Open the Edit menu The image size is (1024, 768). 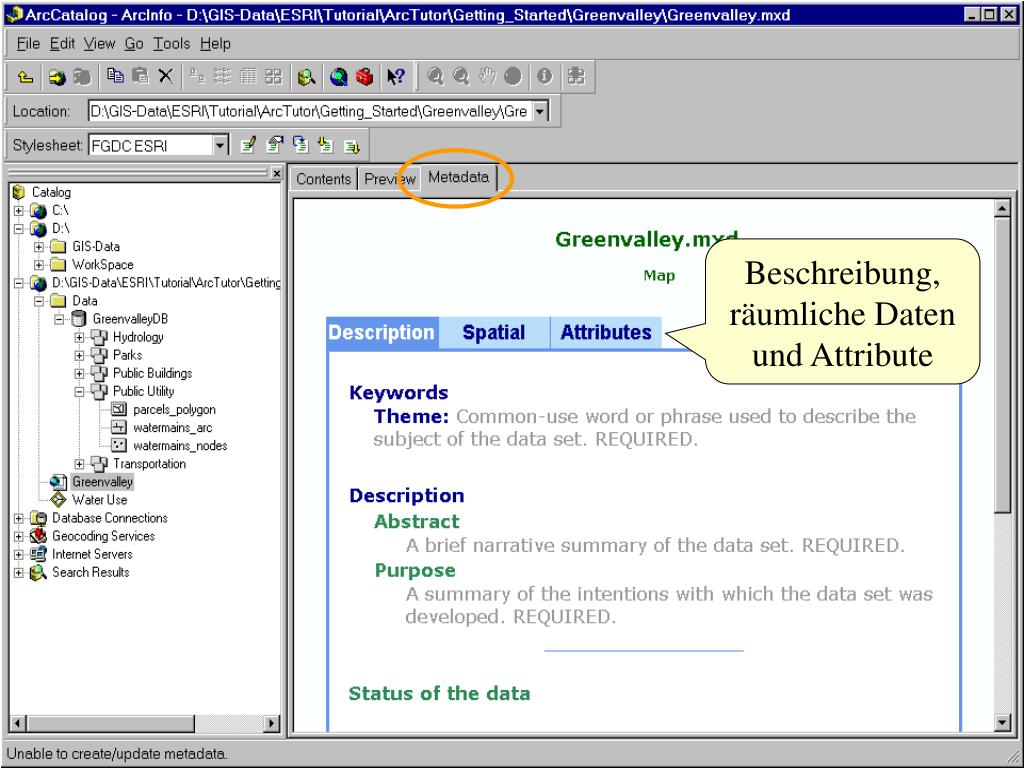tap(63, 44)
